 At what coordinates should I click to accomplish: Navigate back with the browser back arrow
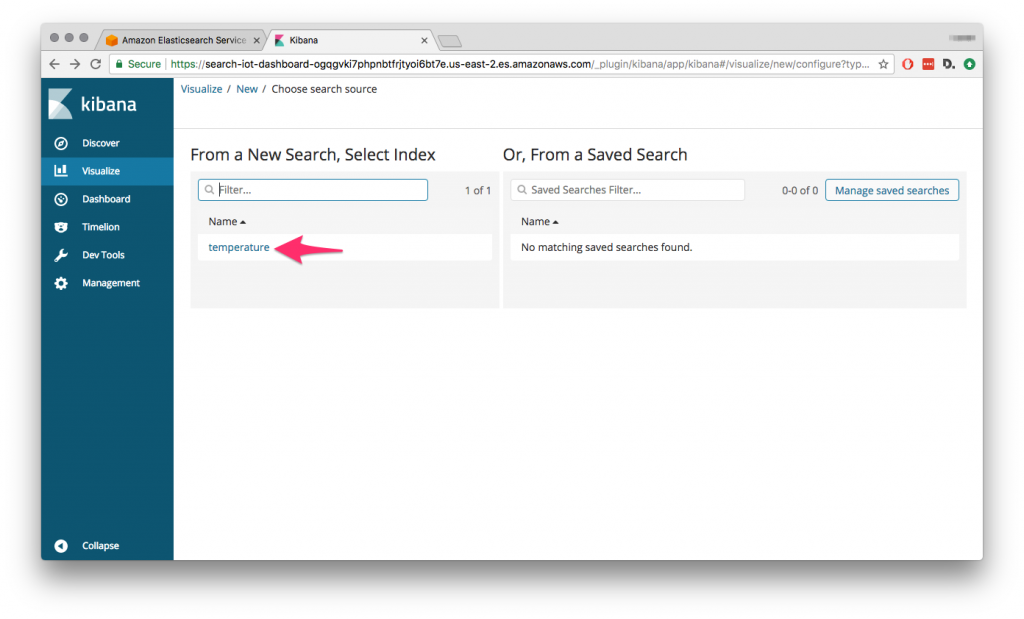coord(53,63)
